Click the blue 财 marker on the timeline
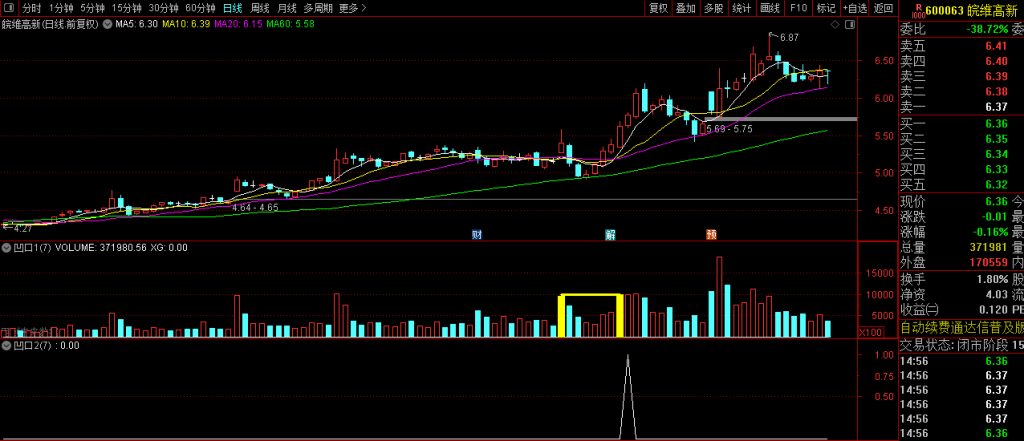1024x441 pixels. 478,235
